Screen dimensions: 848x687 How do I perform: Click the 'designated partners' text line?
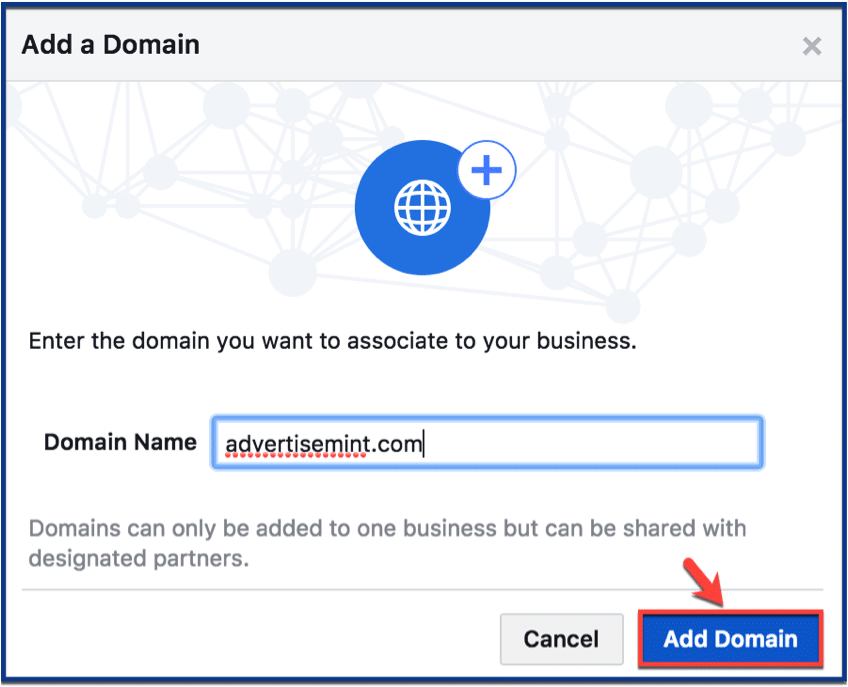[139, 559]
